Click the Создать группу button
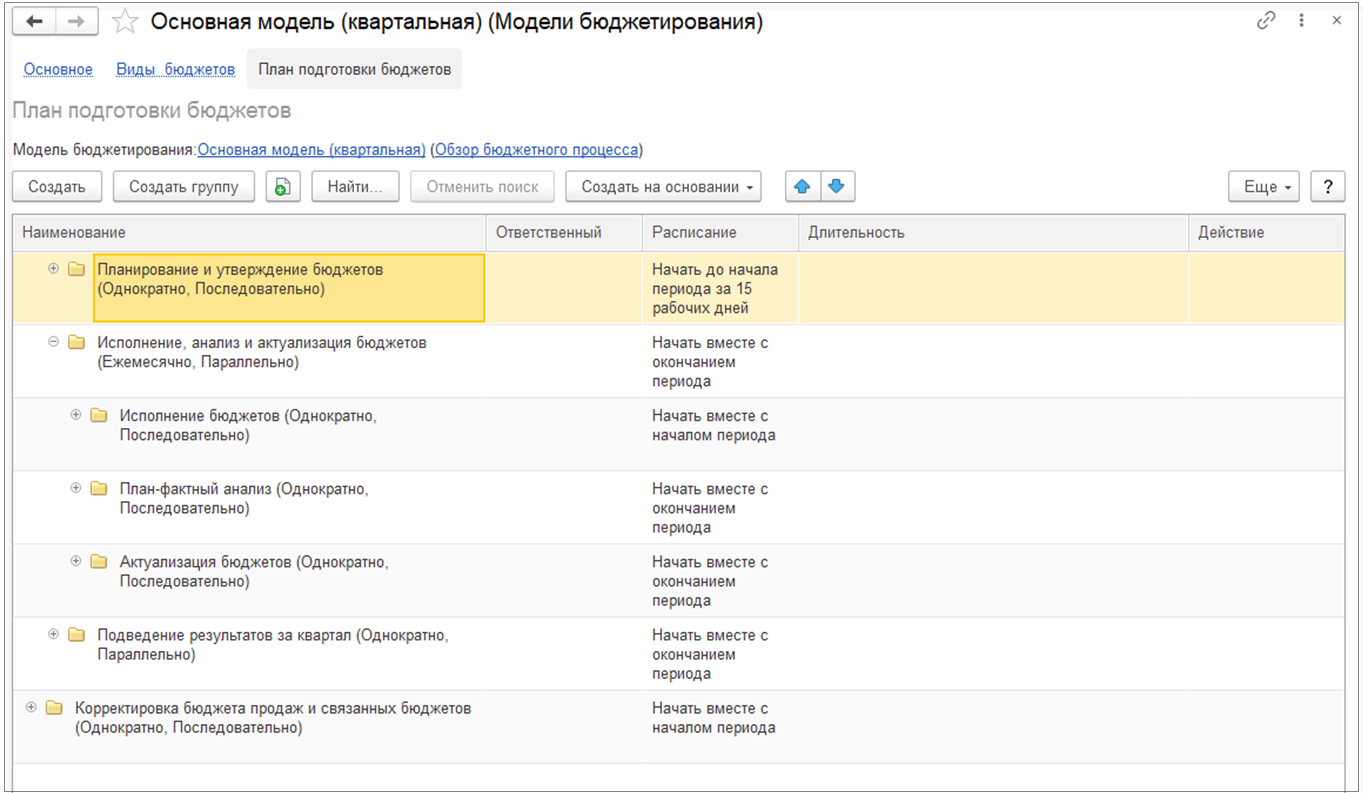 click(184, 187)
